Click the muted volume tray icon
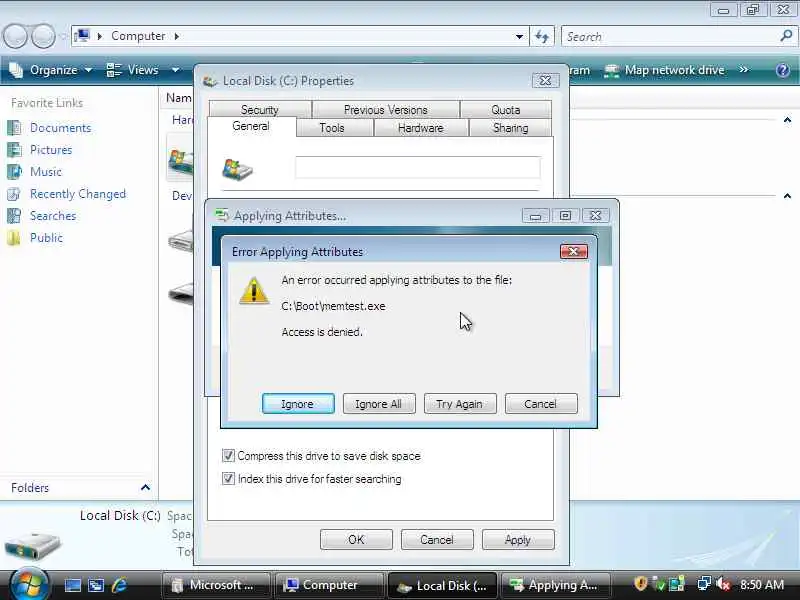 pyautogui.click(x=723, y=584)
